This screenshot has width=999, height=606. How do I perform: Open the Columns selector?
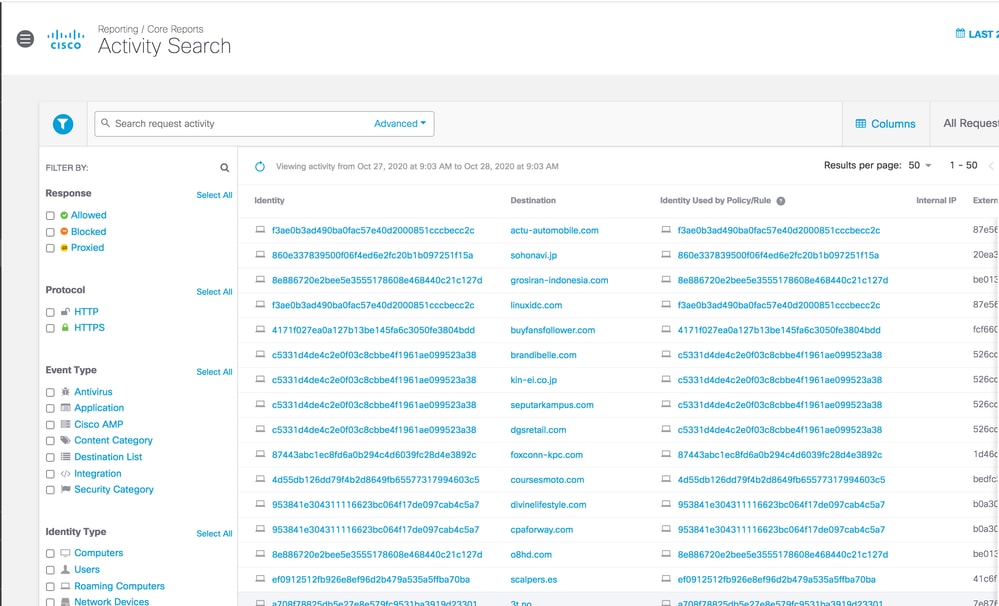pyautogui.click(x=886, y=124)
